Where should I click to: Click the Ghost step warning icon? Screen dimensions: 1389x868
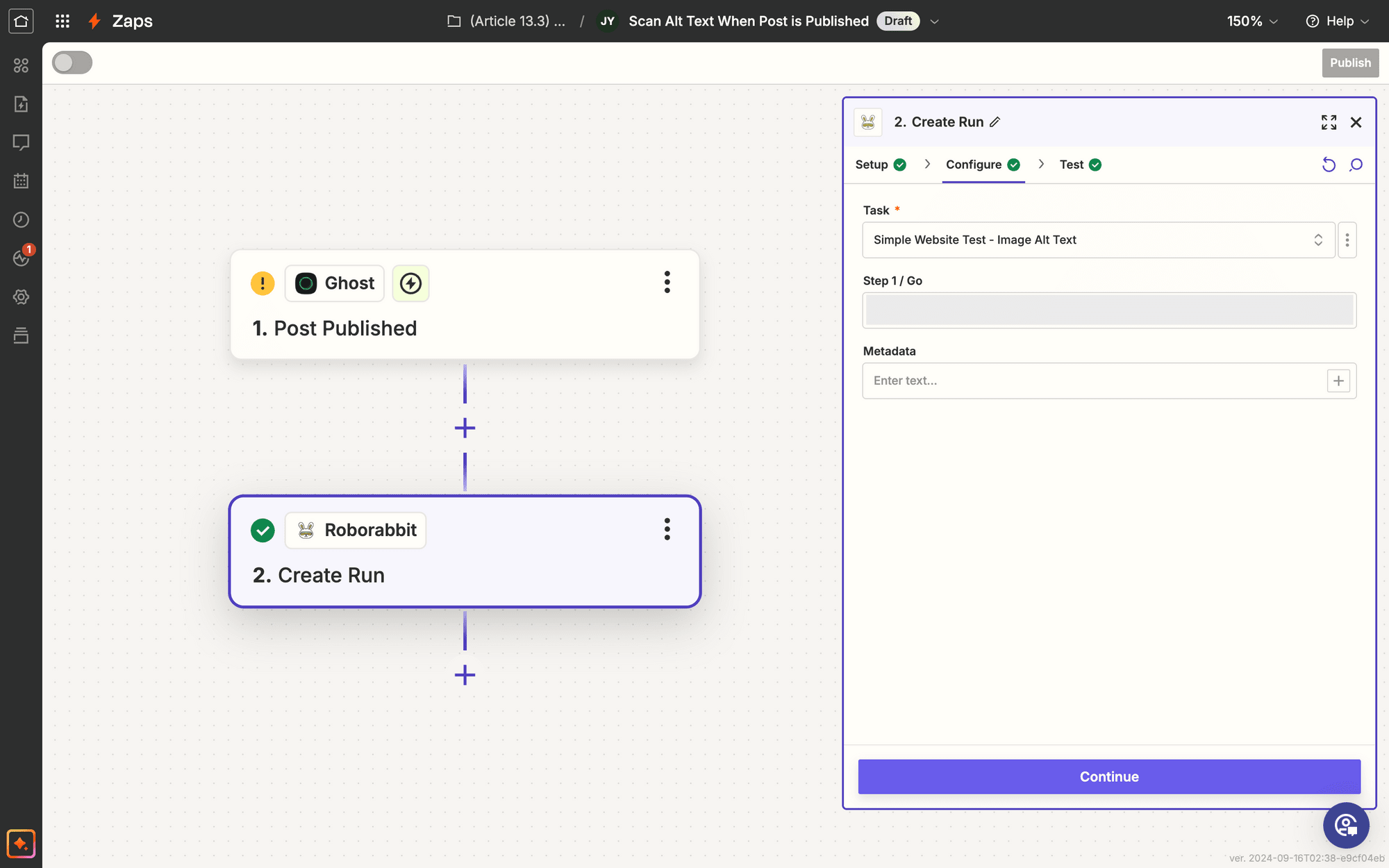pos(263,283)
